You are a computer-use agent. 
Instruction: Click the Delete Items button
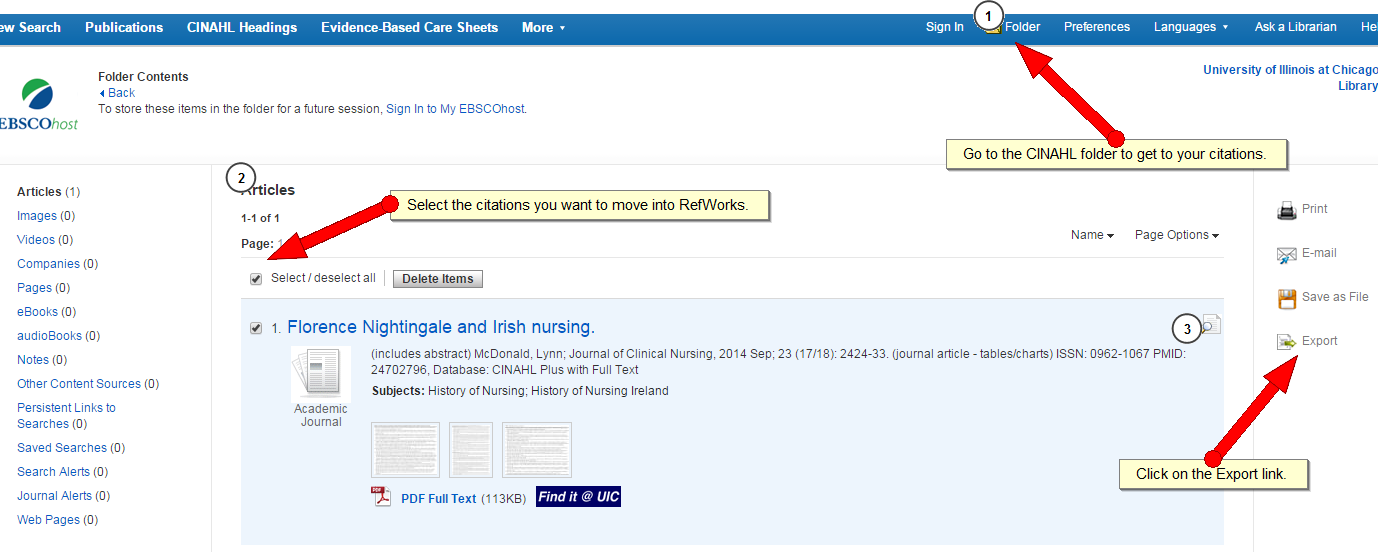[438, 279]
